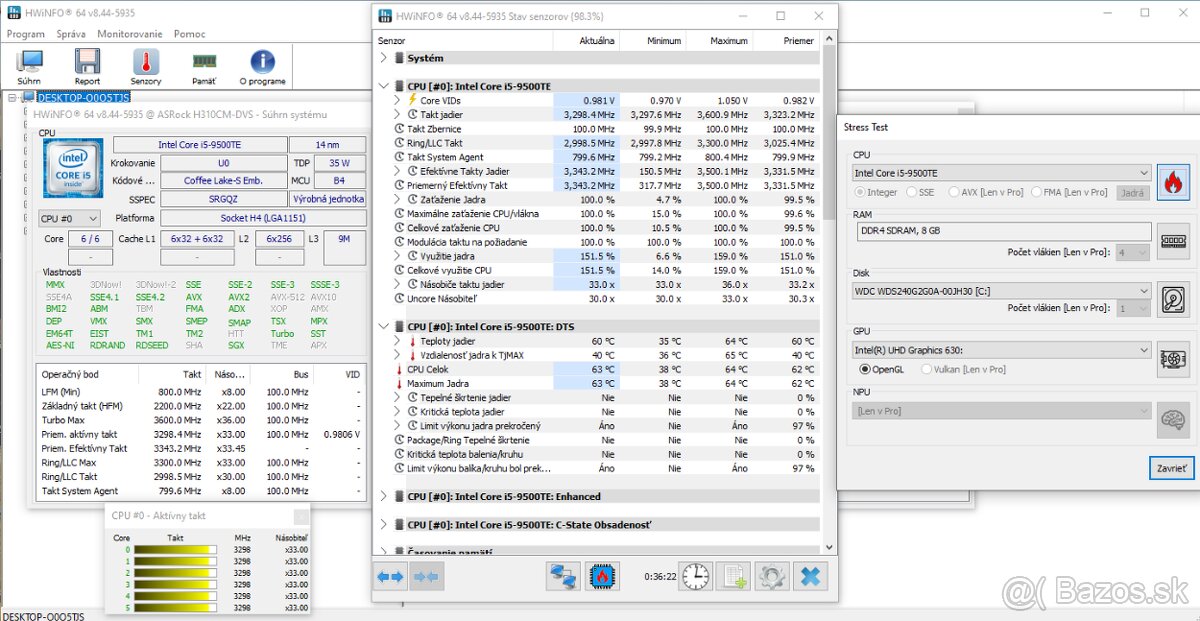
Task: Select the SSE test radio button
Action: tap(911, 192)
